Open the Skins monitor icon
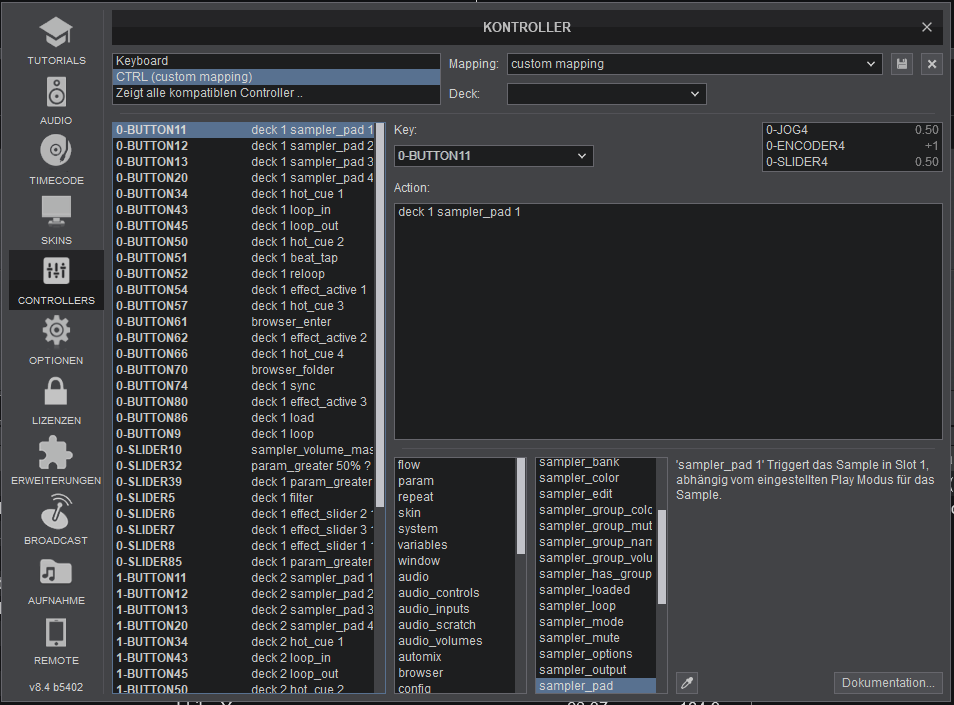954x705 pixels. click(56, 211)
